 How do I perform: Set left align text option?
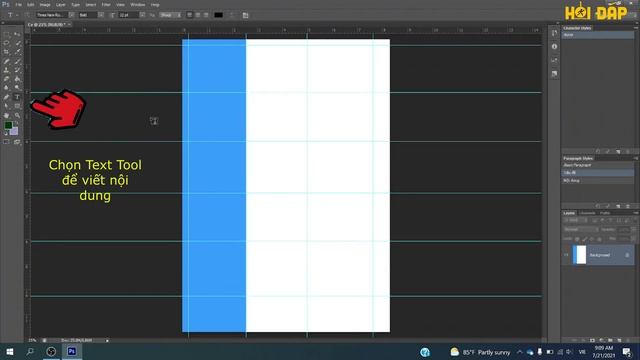(x=189, y=15)
